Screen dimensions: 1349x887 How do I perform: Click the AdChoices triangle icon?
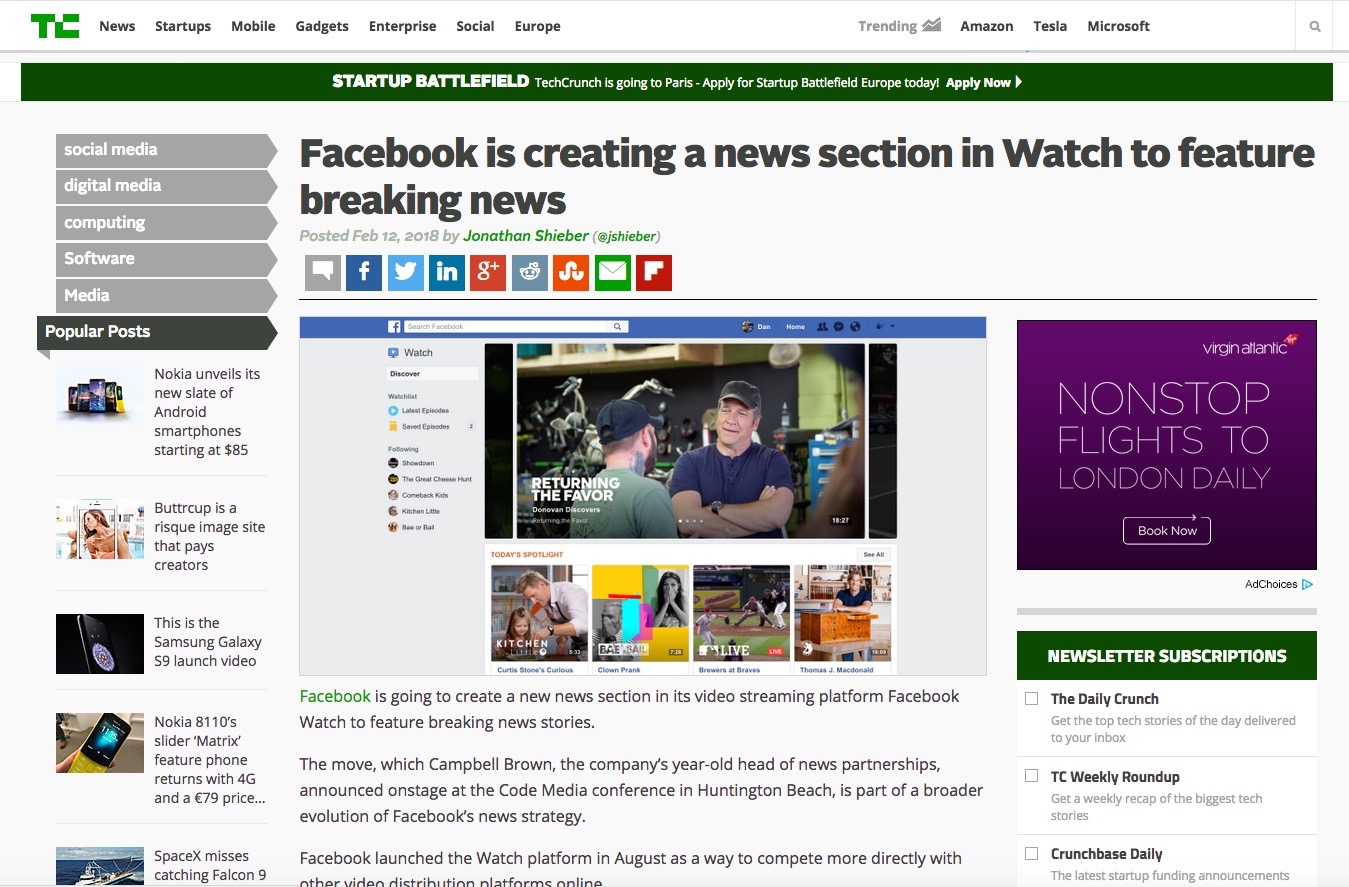pyautogui.click(x=1308, y=584)
